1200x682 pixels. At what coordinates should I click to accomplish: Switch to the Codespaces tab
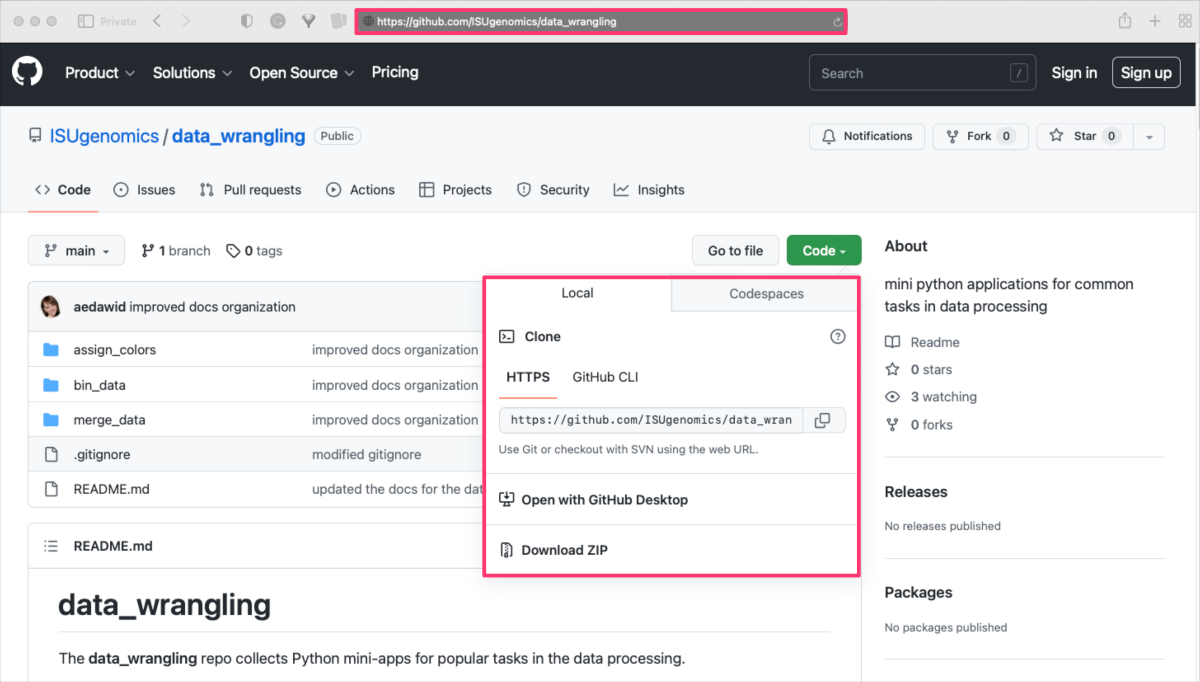(x=766, y=294)
